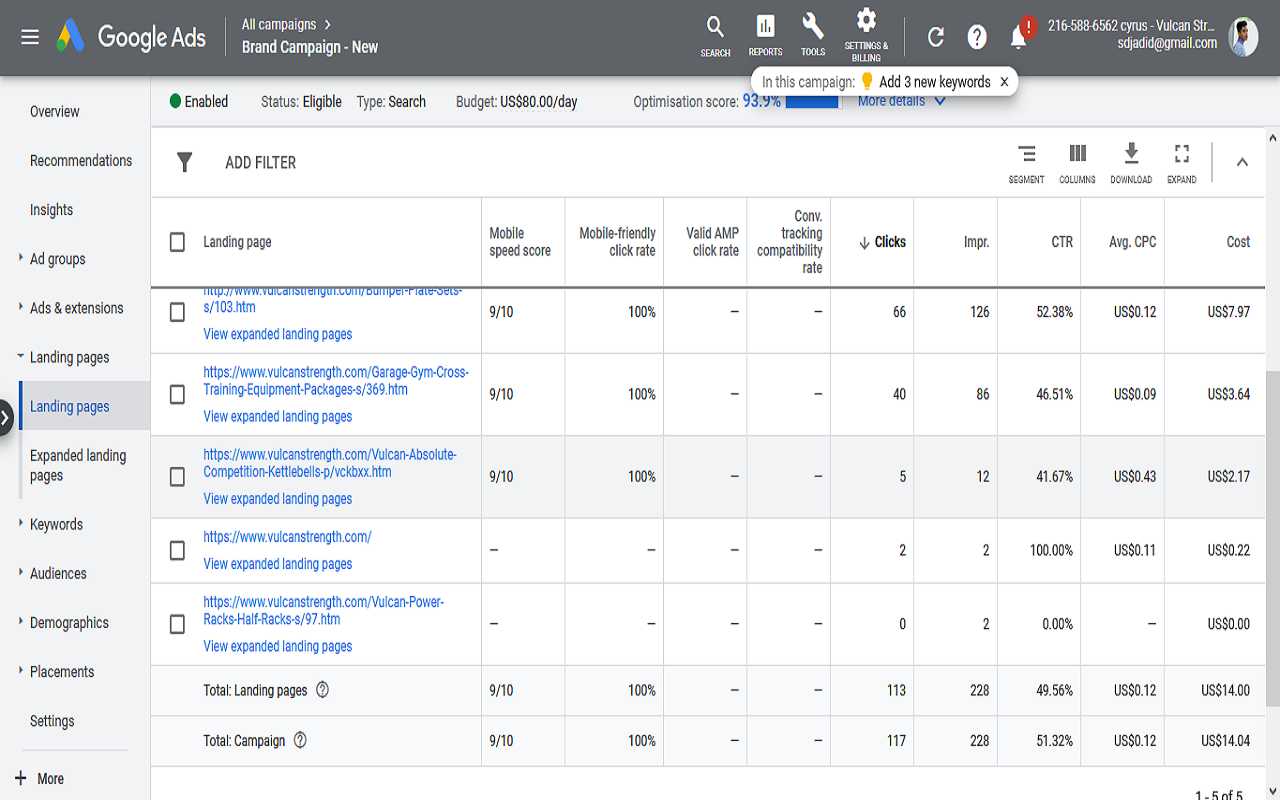This screenshot has width=1280, height=800.
Task: Click help icon beside Total: Campaign
Action: click(300, 741)
